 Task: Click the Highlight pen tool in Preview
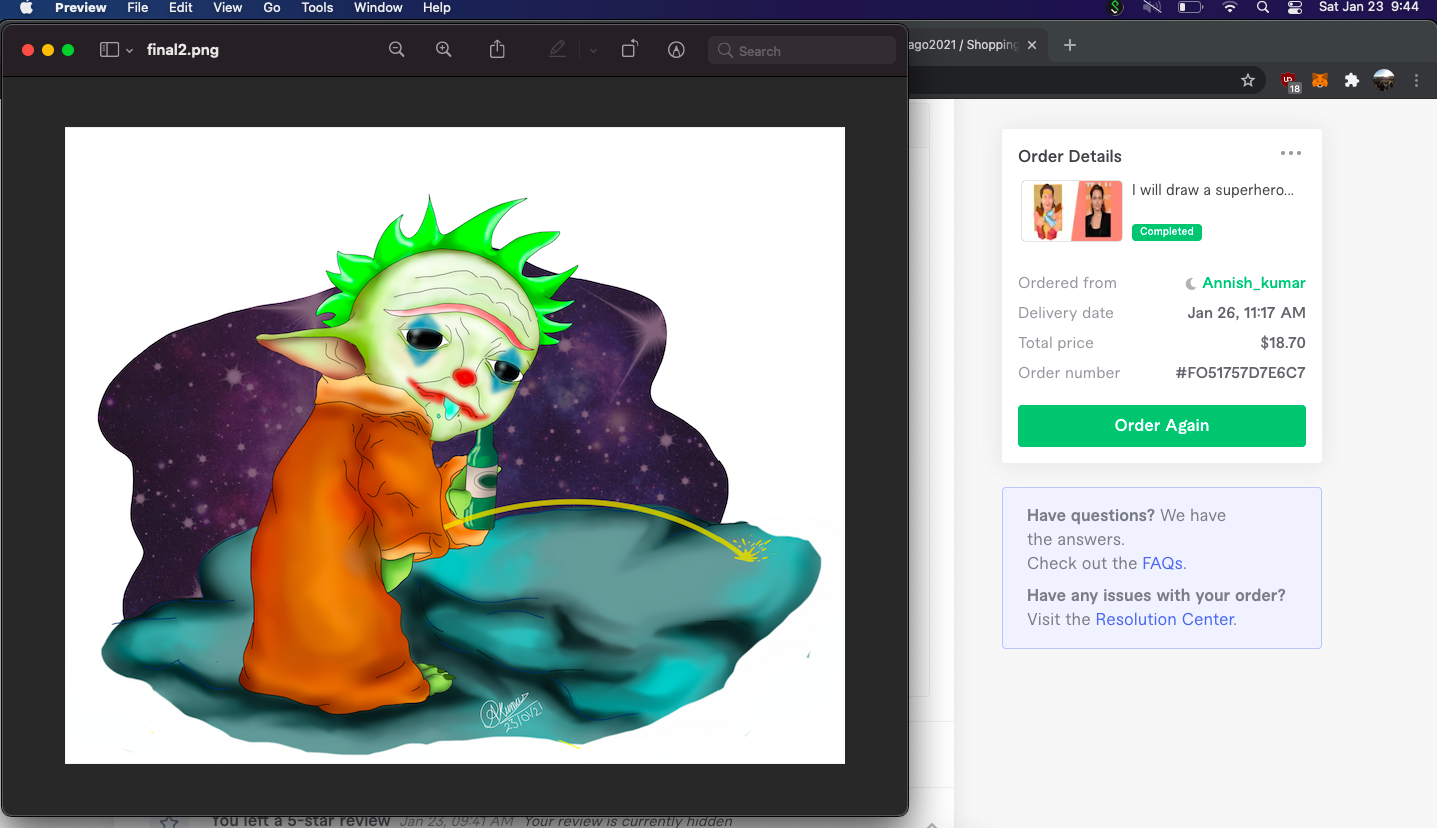[x=558, y=50]
